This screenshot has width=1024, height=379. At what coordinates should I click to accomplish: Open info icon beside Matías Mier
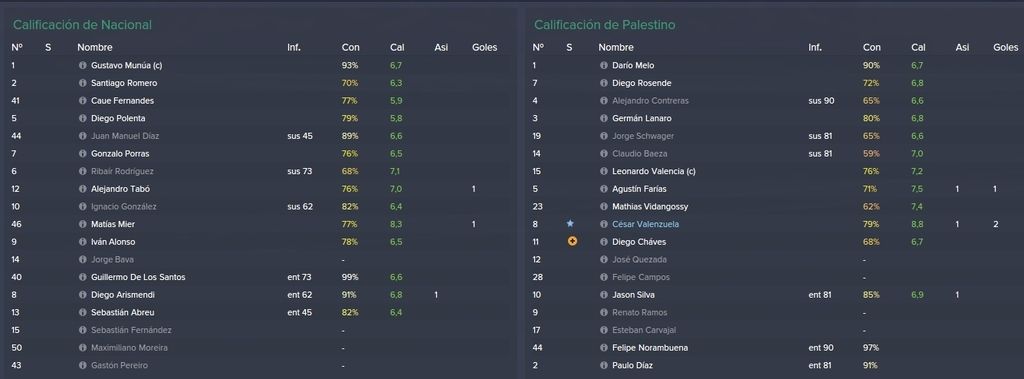[82, 224]
